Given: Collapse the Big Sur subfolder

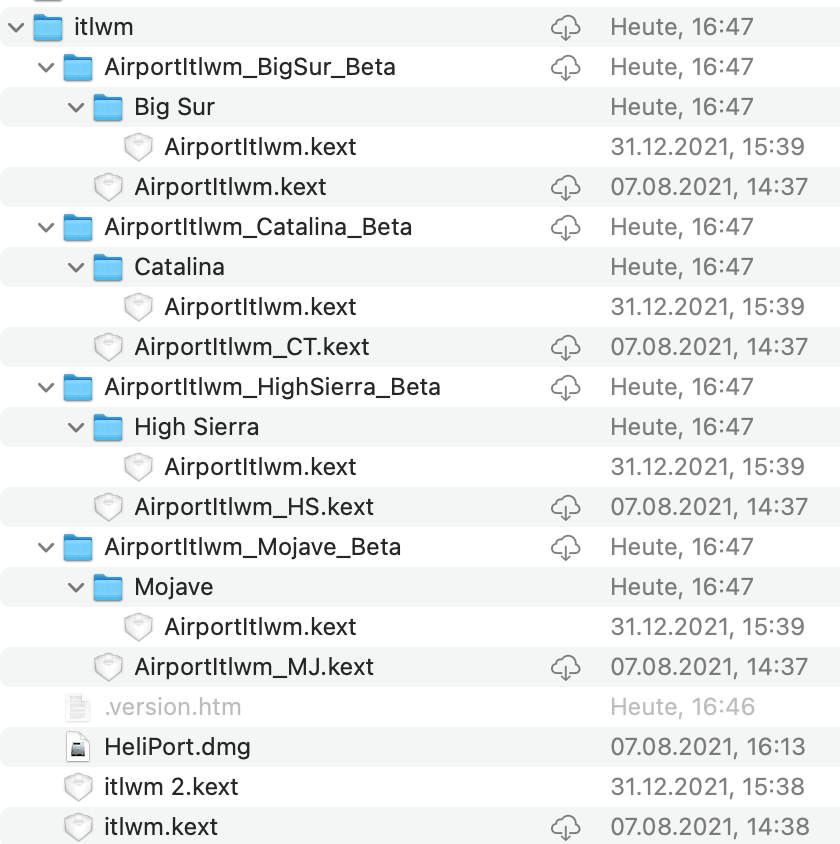Looking at the screenshot, I should (x=76, y=107).
